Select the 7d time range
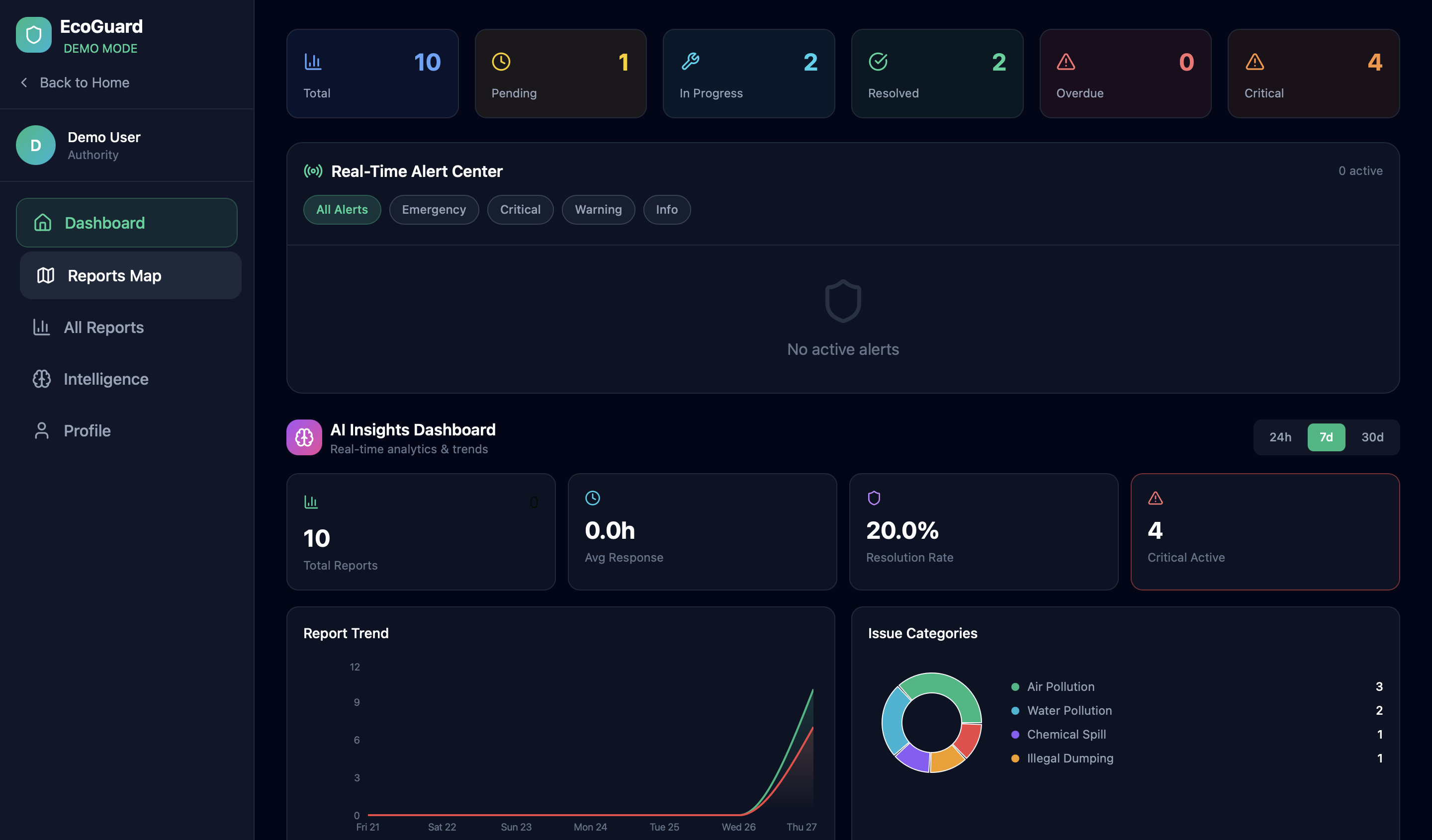 1326,437
